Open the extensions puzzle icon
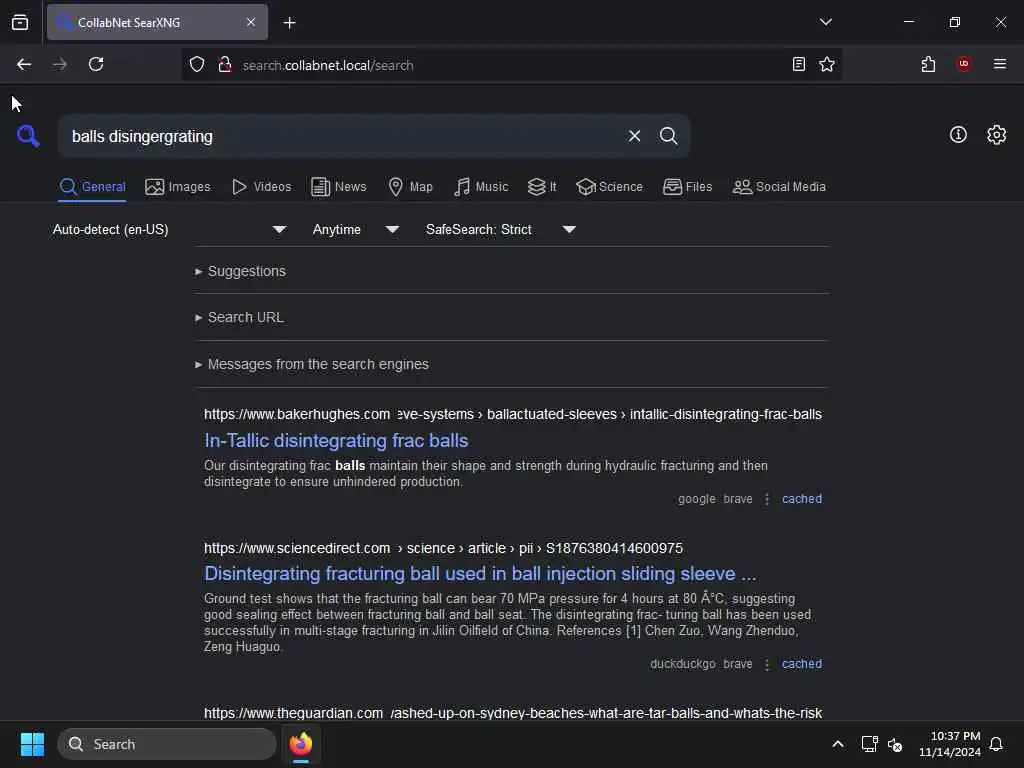Screen dimensions: 1024x768 pos(928,64)
